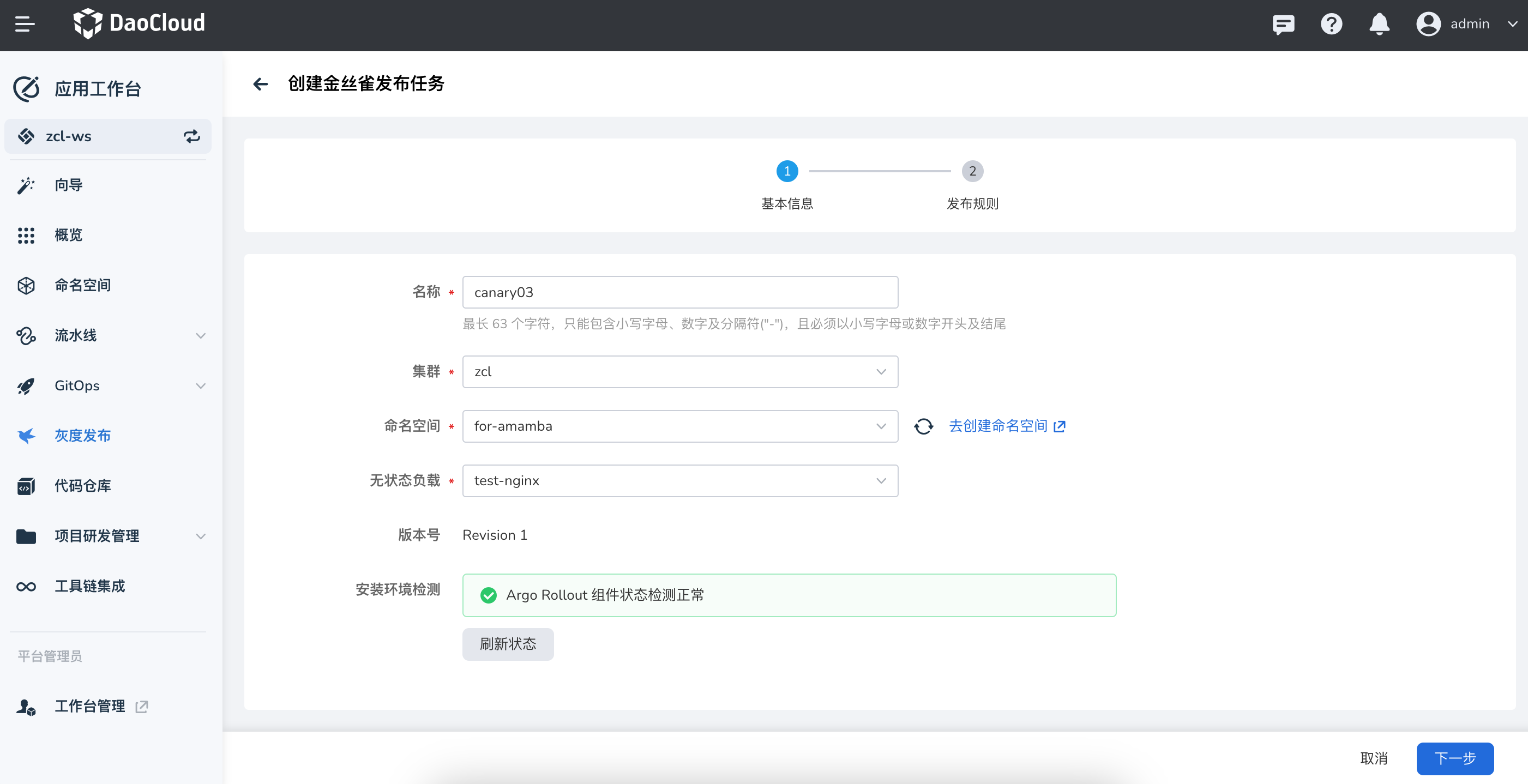The height and width of the screenshot is (784, 1528).
Task: Open the 无状态负载 dropdown showing test-nginx
Action: click(x=680, y=481)
